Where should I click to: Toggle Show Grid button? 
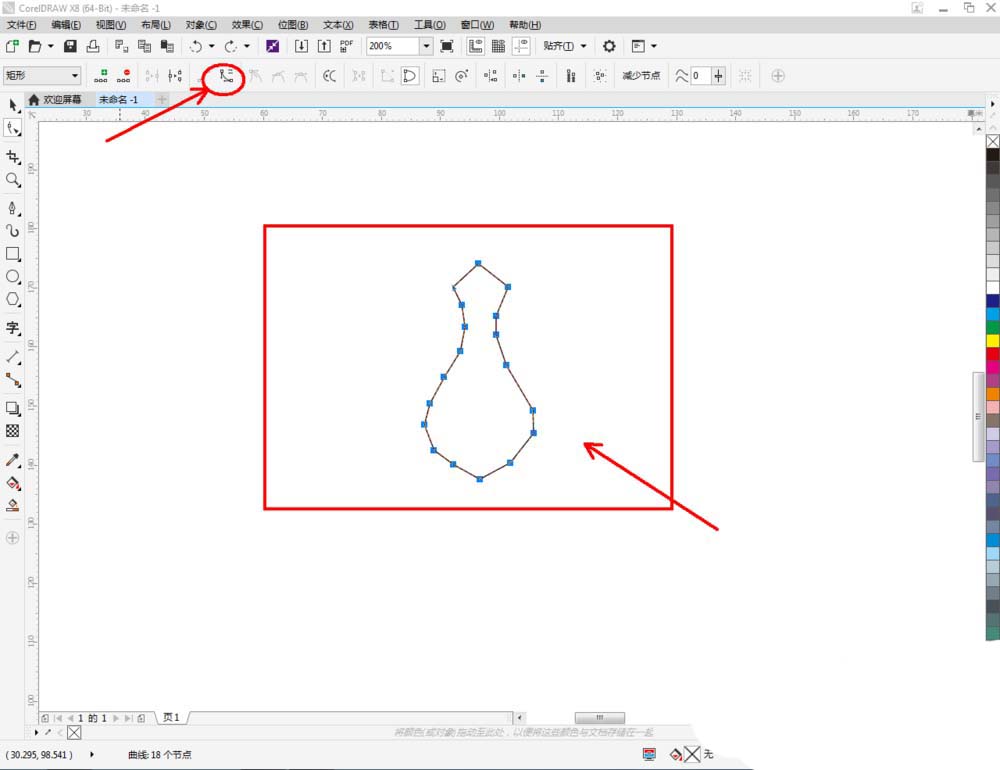coord(498,46)
